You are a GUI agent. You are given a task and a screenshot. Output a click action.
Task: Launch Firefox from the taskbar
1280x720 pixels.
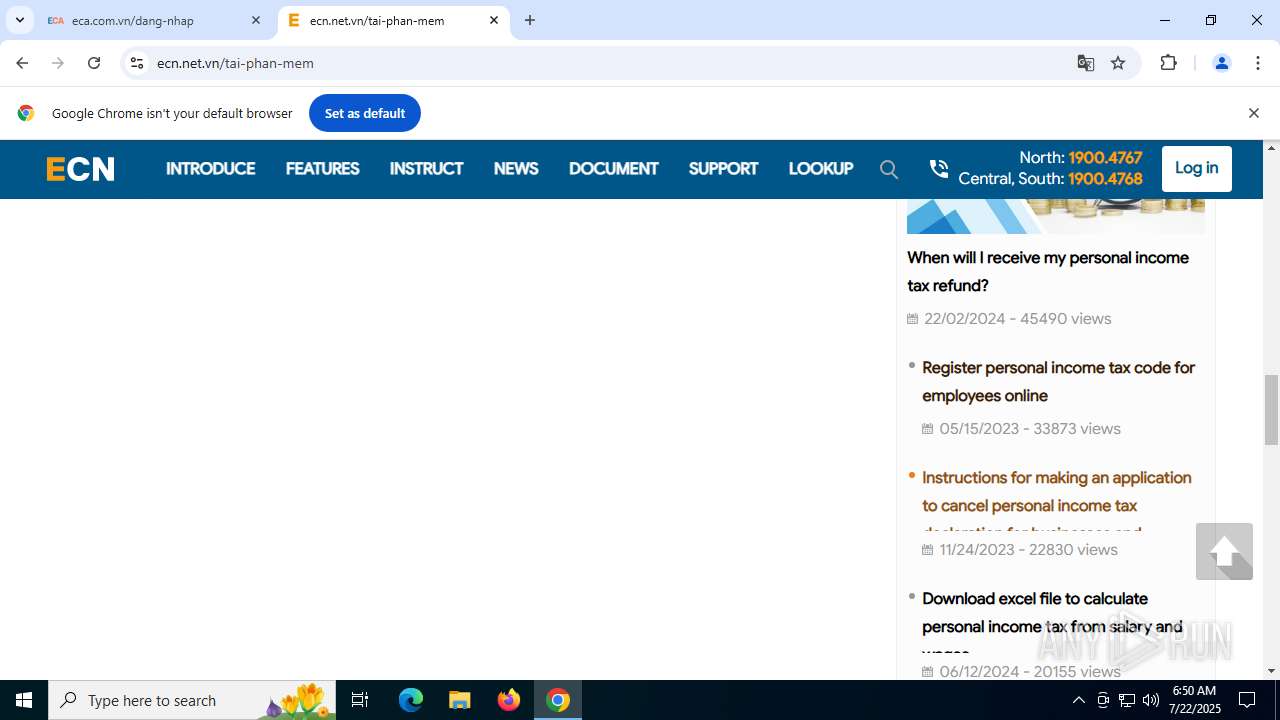pos(509,700)
